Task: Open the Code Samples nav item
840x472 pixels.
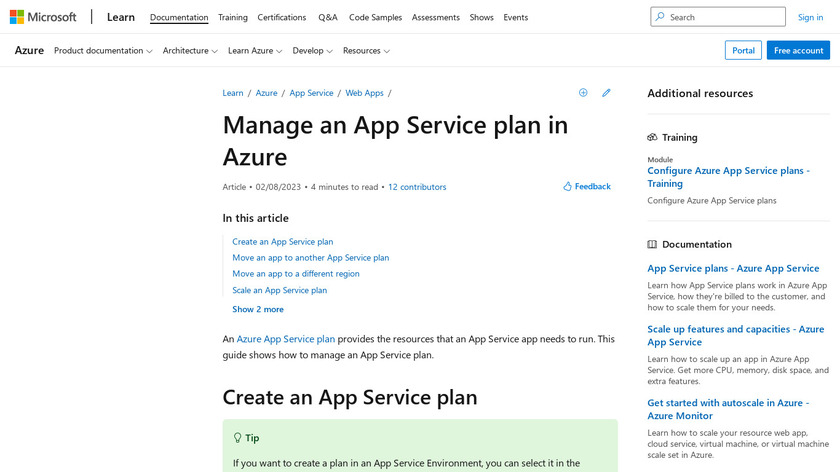Action: pos(376,17)
